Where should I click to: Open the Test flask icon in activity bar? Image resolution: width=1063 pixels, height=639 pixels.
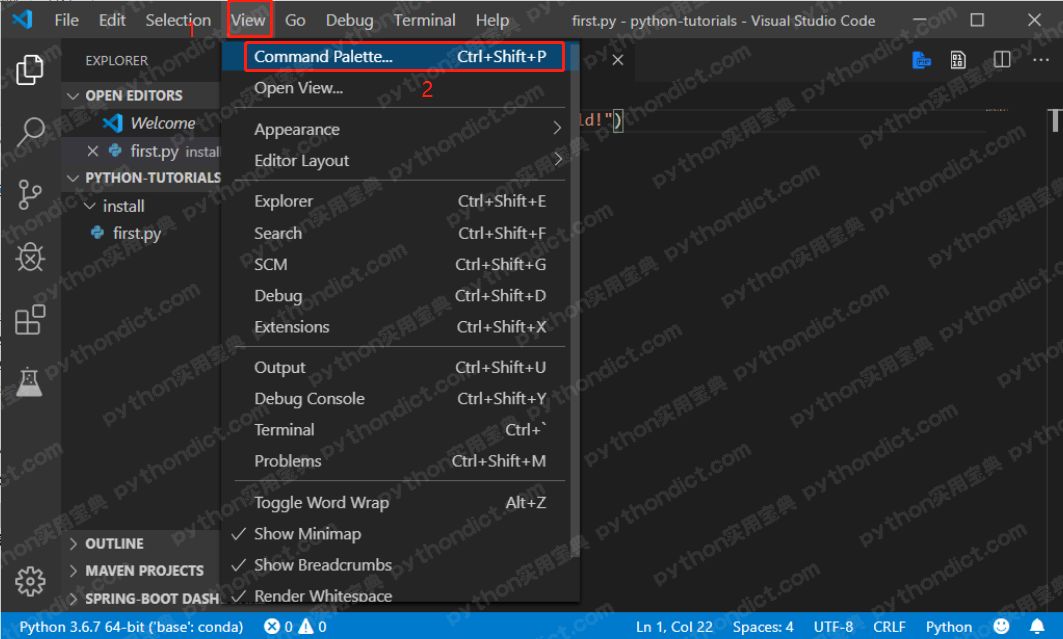click(x=30, y=382)
